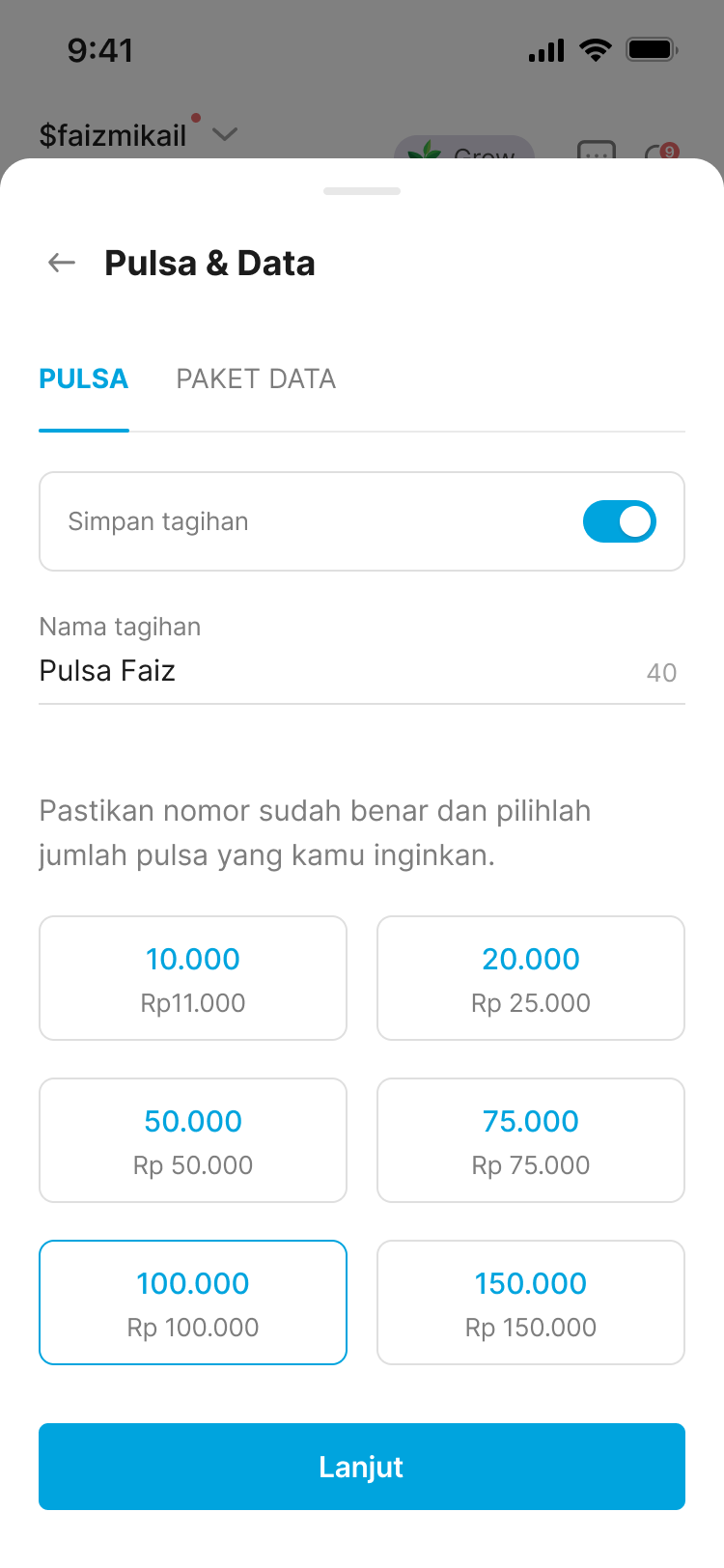Select the 75.000 pulsa option
Viewport: 724px width, 1568px height.
click(531, 1140)
